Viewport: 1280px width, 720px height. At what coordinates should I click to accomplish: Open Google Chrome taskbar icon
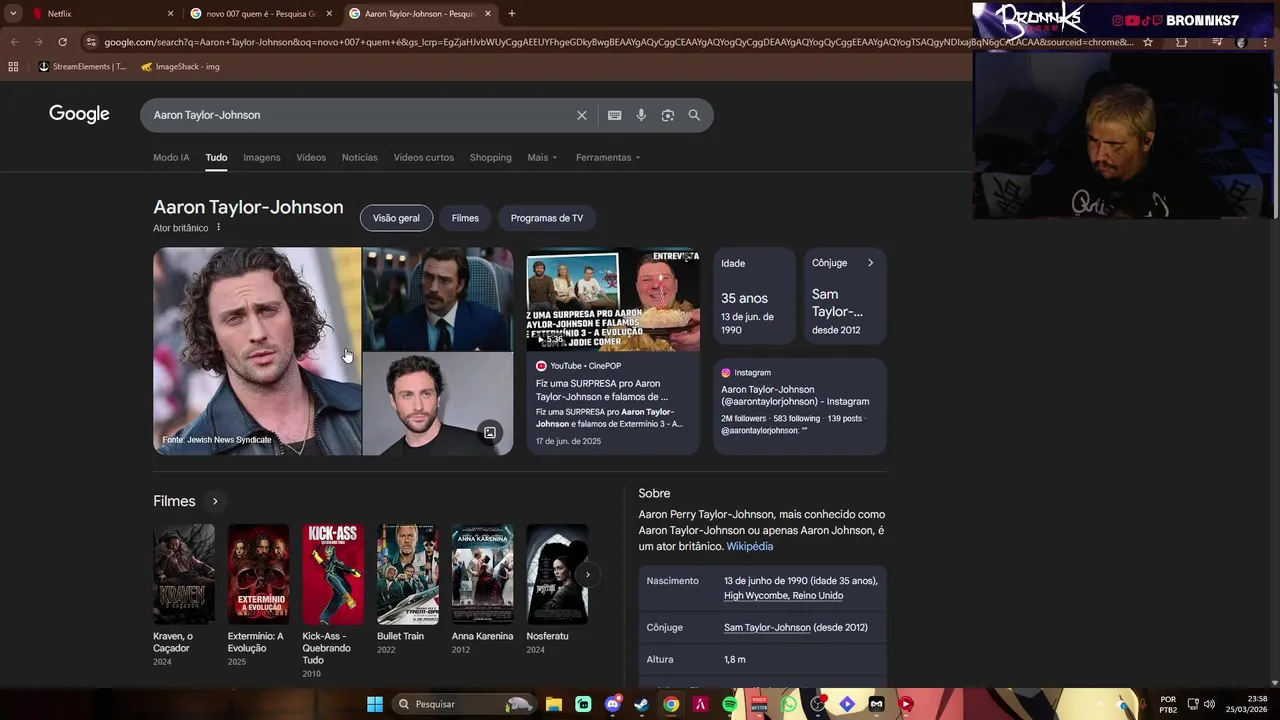671,704
